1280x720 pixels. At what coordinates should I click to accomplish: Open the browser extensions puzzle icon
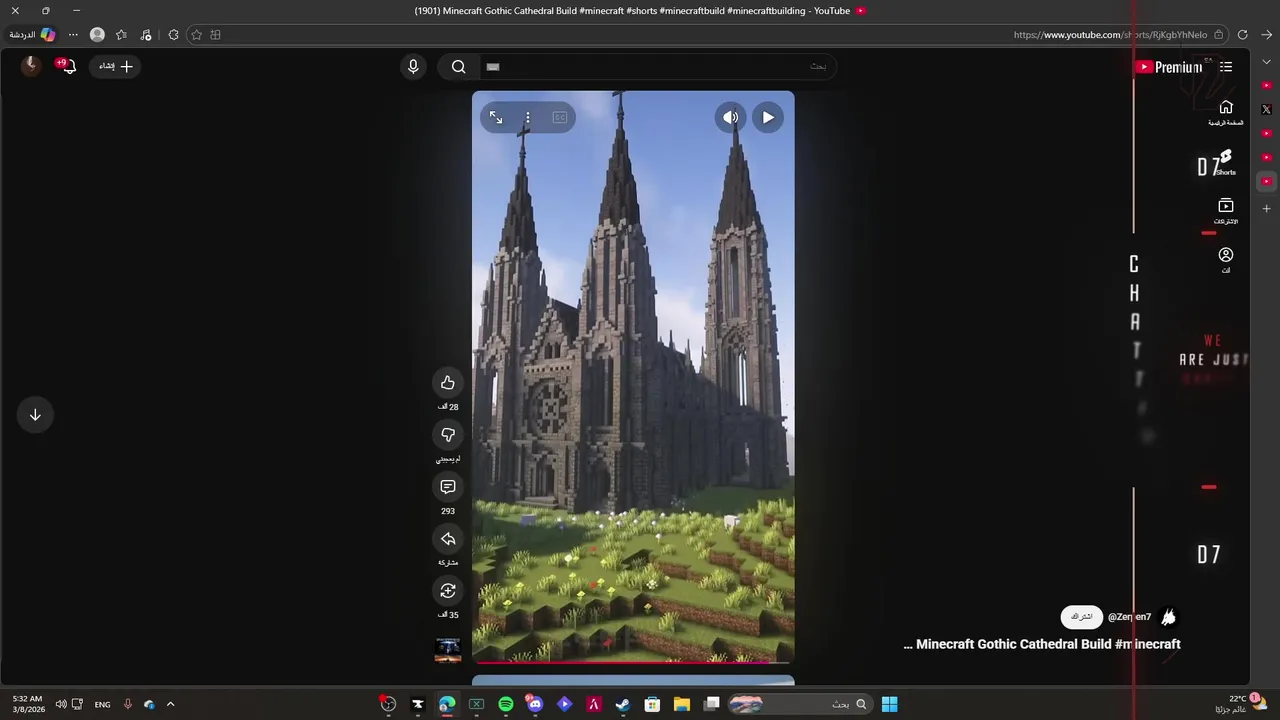[x=173, y=35]
